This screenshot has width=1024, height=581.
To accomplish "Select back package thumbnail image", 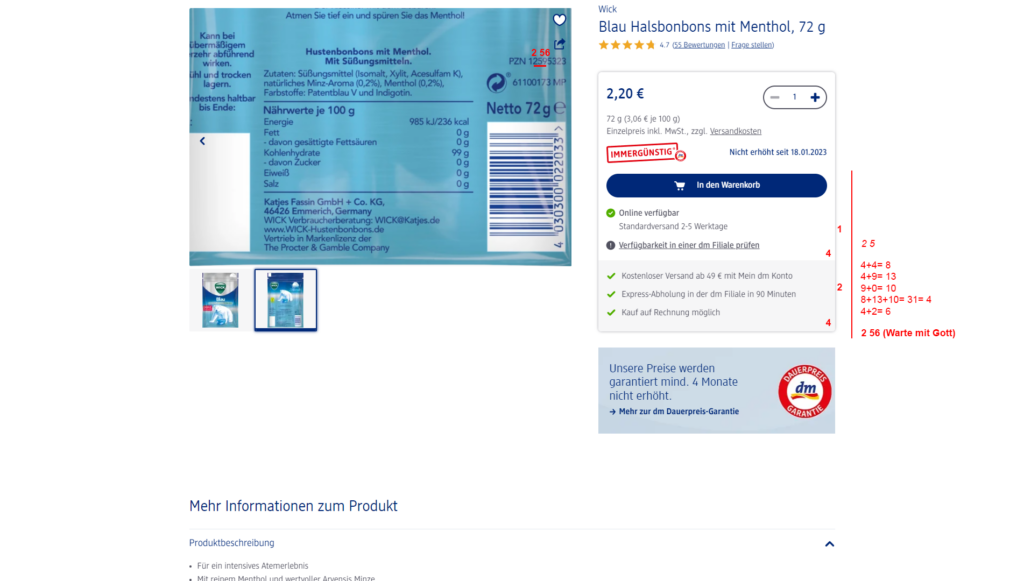I will [x=285, y=300].
